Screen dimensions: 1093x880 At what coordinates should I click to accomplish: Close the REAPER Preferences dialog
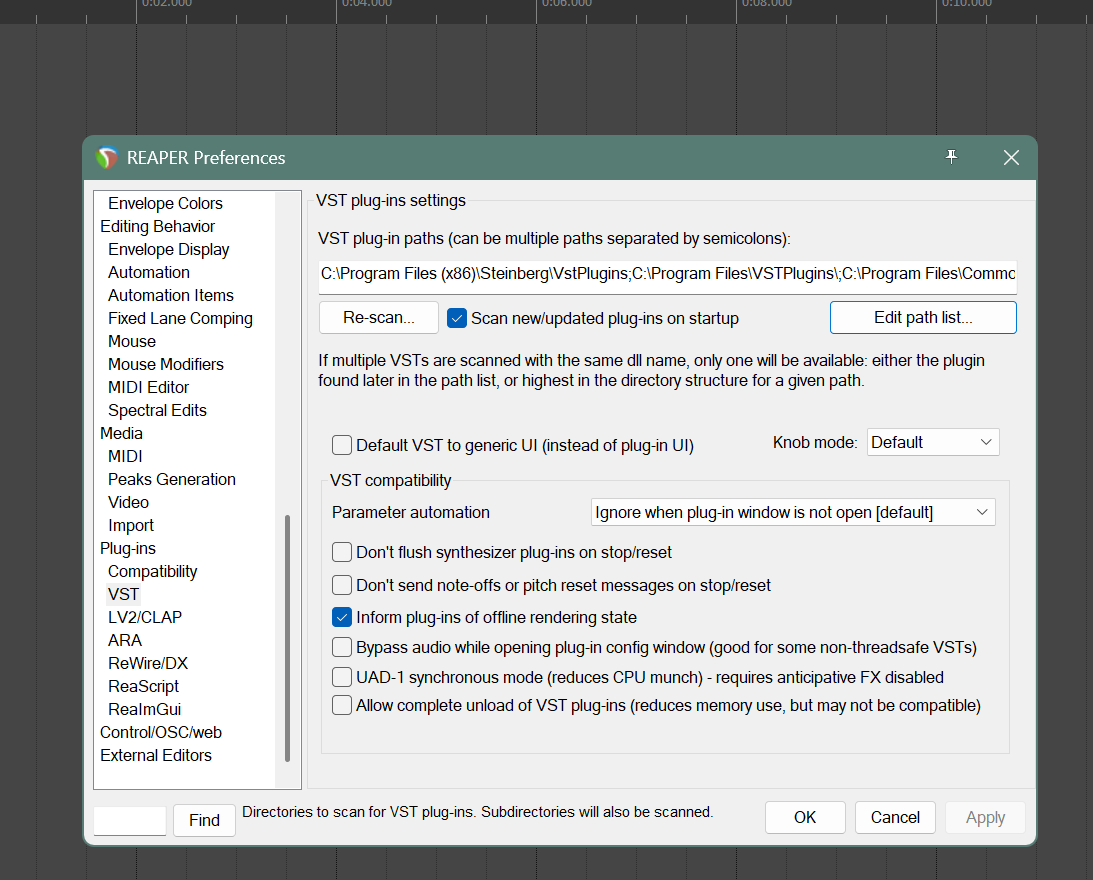coord(1011,158)
